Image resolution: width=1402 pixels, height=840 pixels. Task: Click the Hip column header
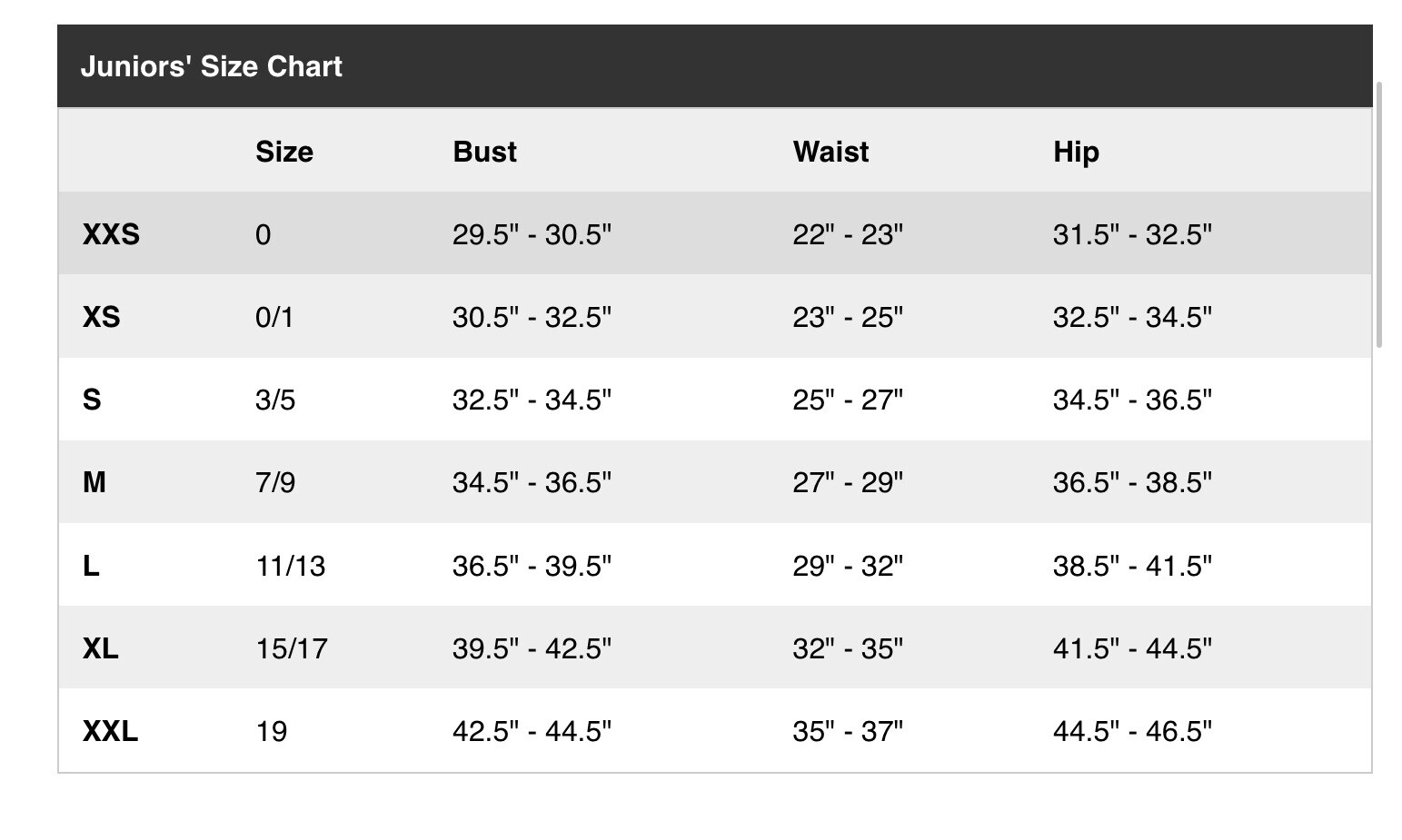pyautogui.click(x=1076, y=152)
